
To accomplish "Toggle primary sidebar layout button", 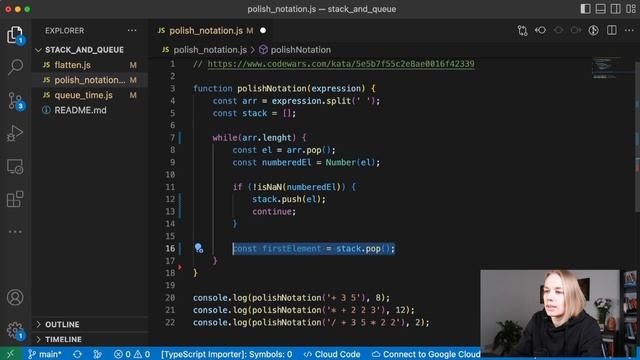I will tap(585, 9).
